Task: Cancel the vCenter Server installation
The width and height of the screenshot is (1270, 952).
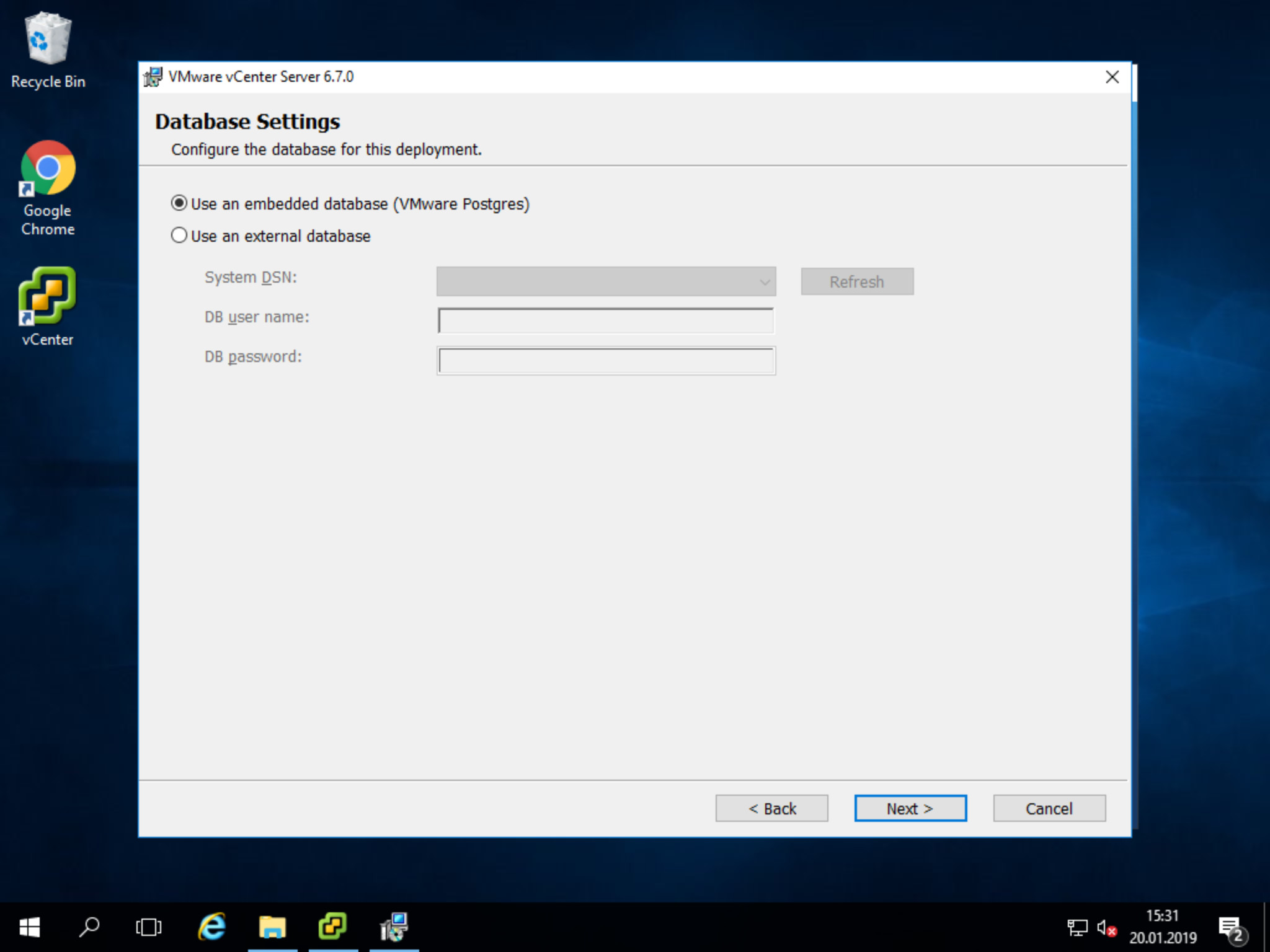Action: 1049,808
